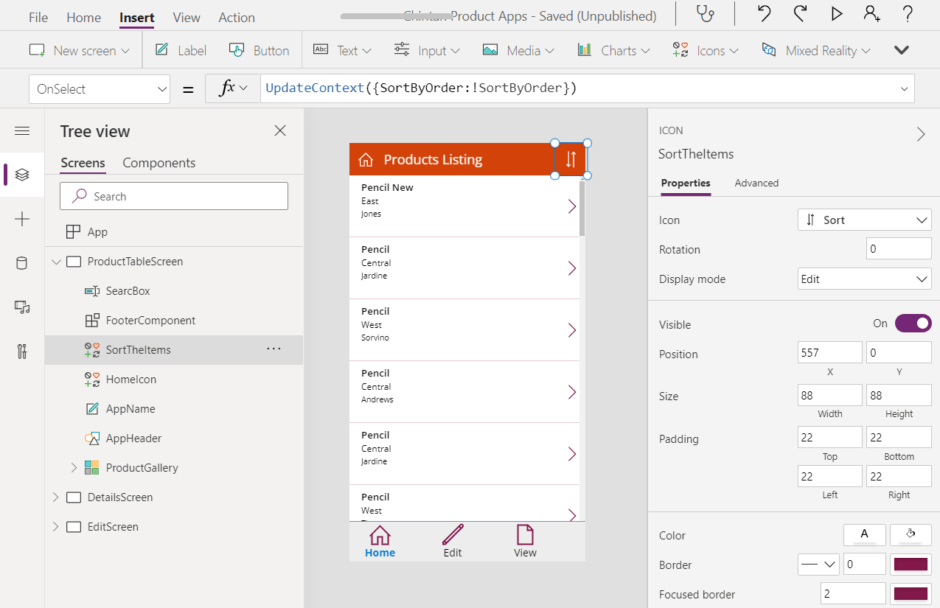Open the Action menu tab
940x608 pixels.
coord(236,17)
